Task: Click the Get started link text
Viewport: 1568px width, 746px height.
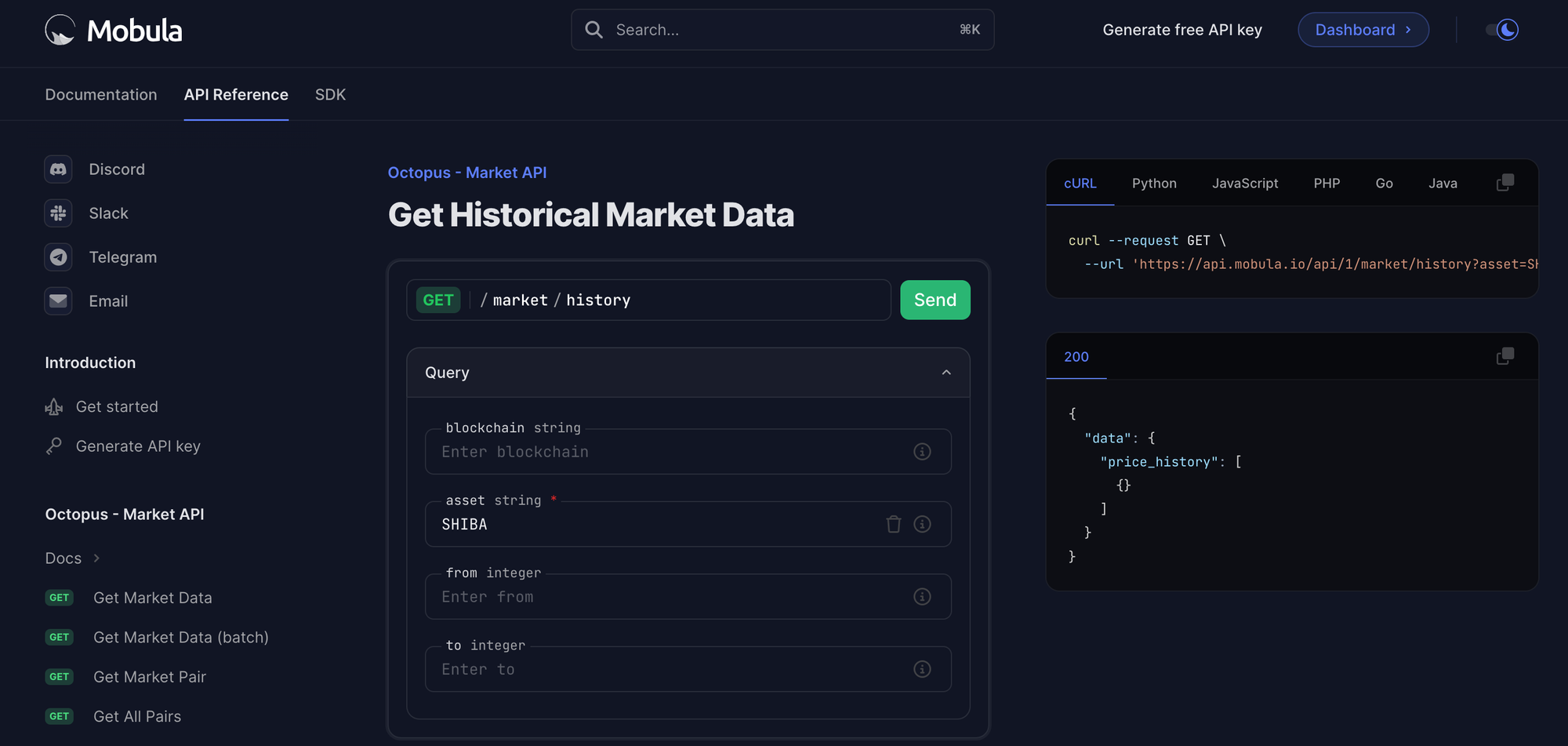Action: click(x=117, y=407)
